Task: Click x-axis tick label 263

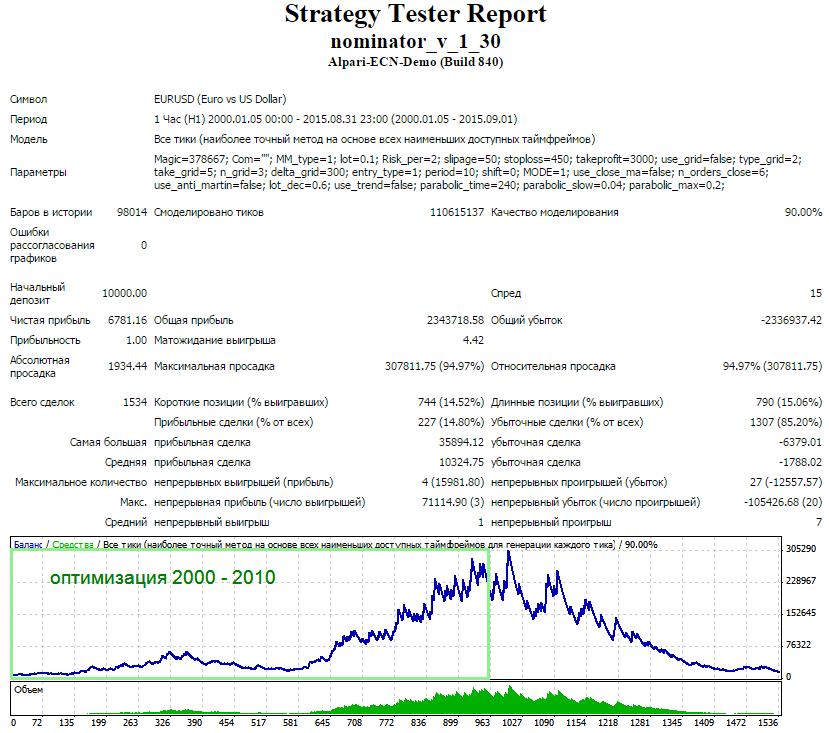Action: coord(130,723)
